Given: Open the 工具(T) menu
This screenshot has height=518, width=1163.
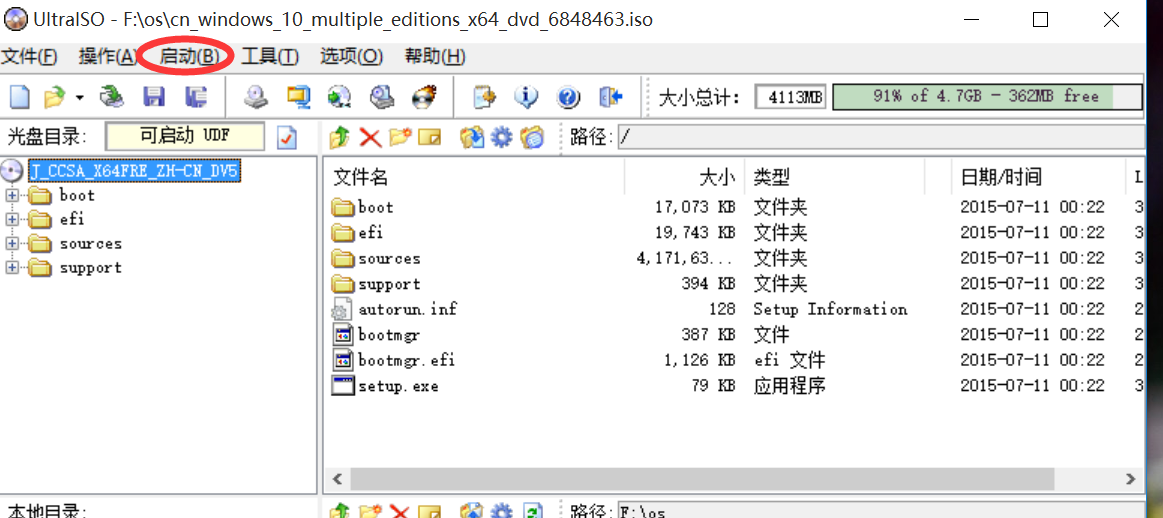Looking at the screenshot, I should tap(270, 56).
